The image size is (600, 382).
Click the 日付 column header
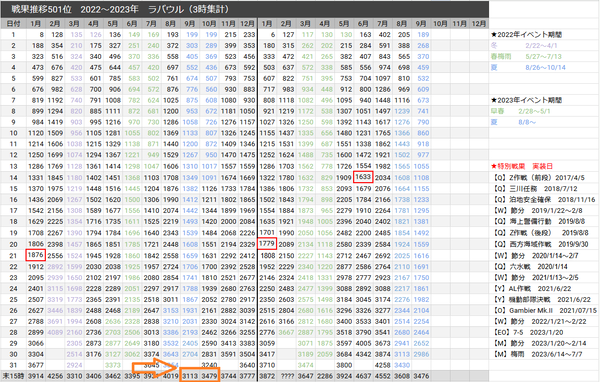[13, 24]
